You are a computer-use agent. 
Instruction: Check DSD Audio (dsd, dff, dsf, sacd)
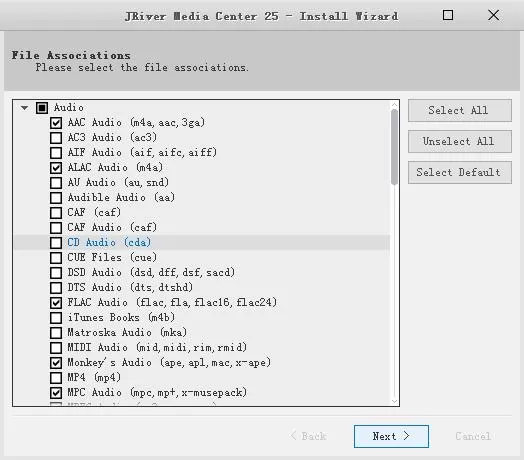[x=56, y=273]
